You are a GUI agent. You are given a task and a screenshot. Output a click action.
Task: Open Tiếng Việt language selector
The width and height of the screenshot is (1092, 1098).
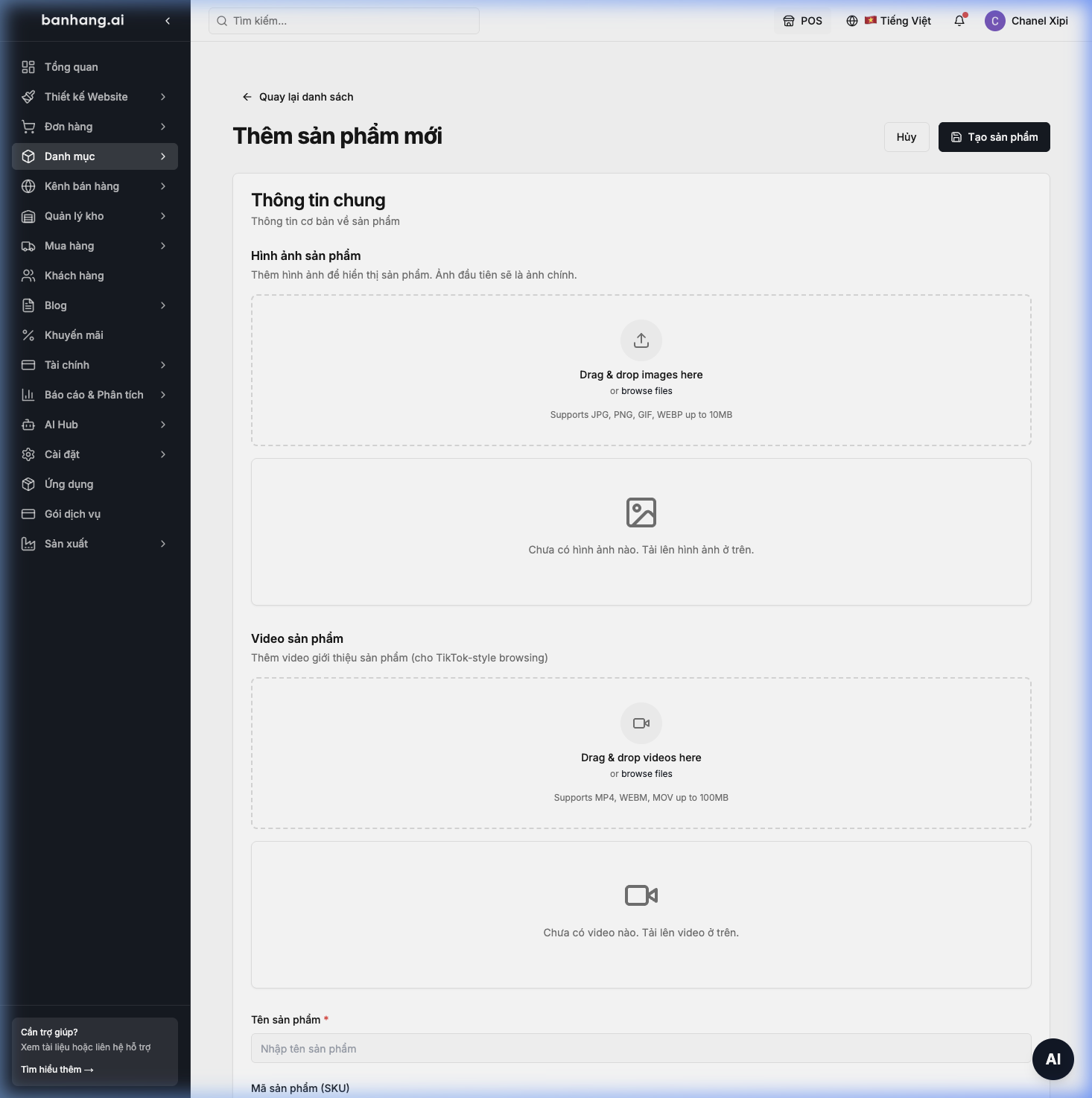click(x=889, y=21)
